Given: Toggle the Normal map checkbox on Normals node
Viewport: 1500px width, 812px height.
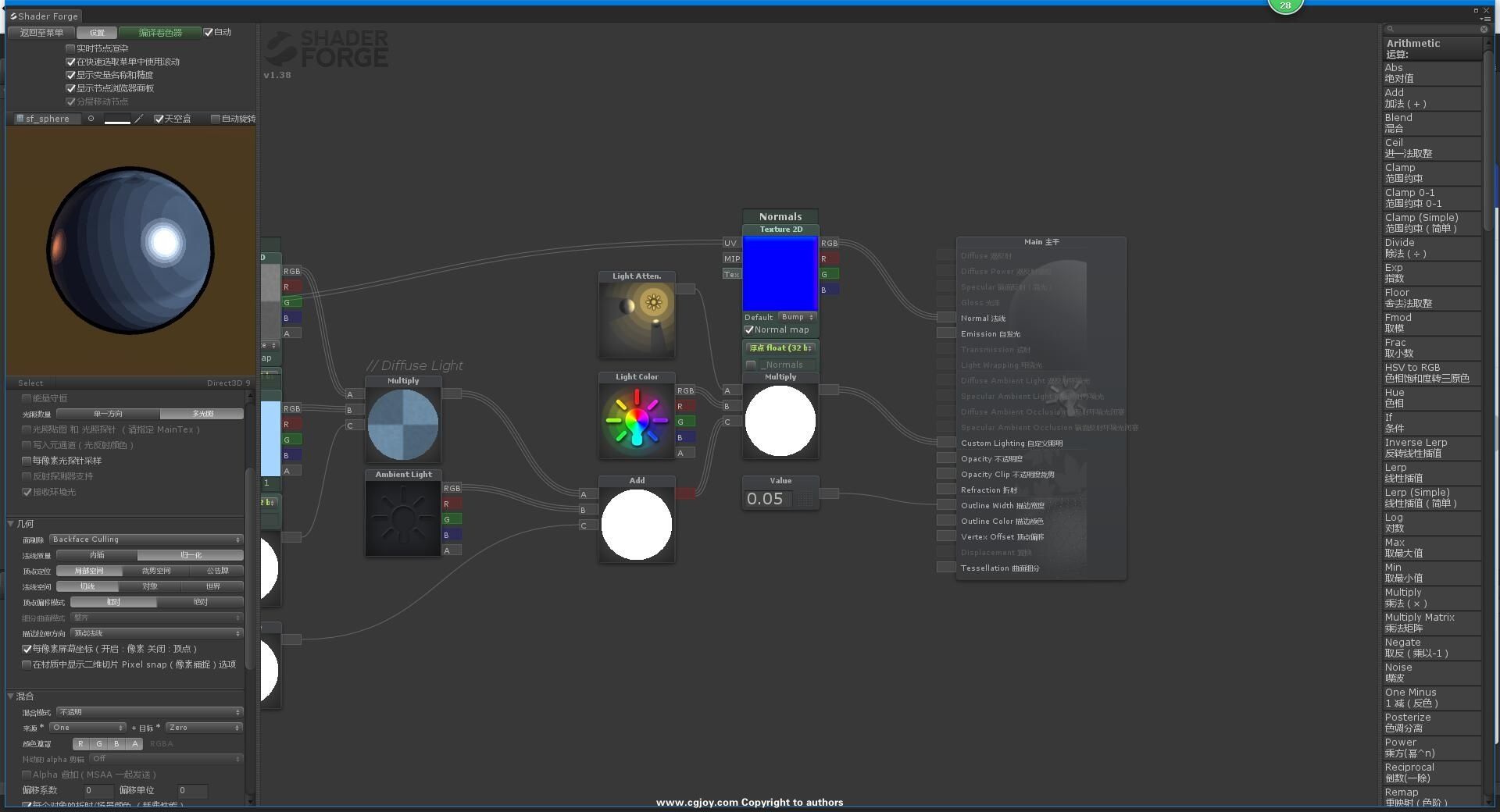Looking at the screenshot, I should pyautogui.click(x=749, y=330).
